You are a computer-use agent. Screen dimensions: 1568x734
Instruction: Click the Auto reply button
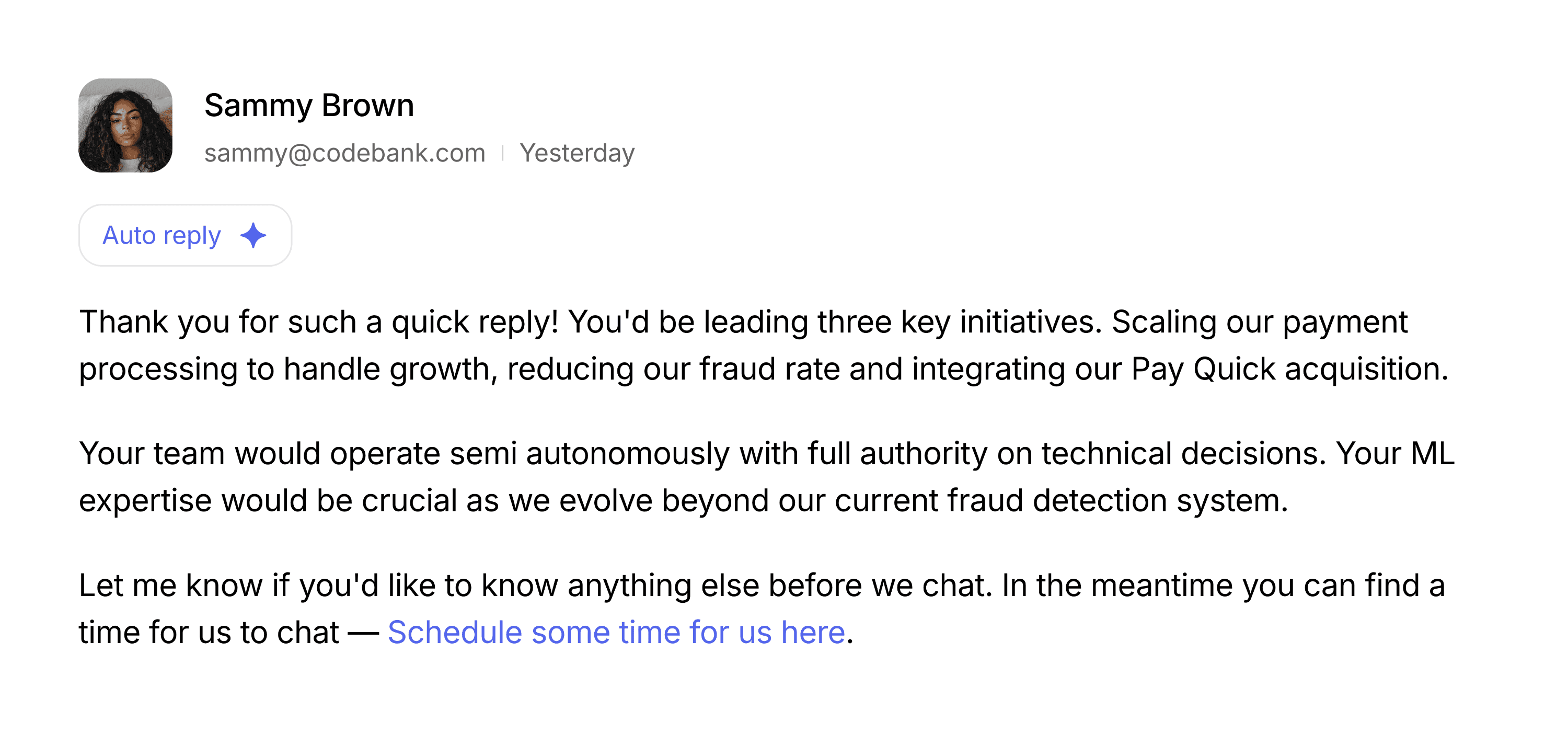pyautogui.click(x=185, y=236)
